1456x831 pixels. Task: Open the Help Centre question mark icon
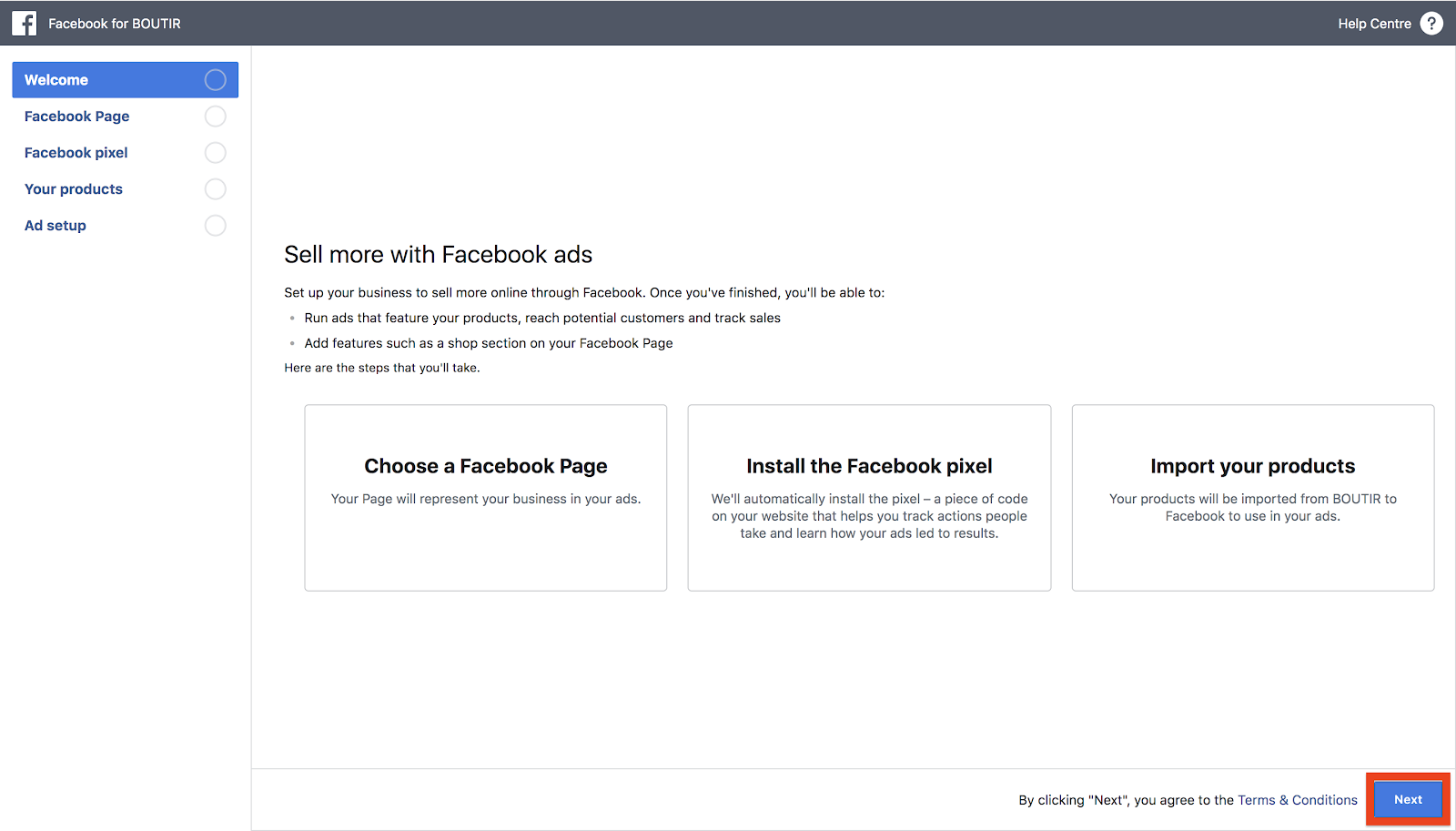pos(1431,24)
